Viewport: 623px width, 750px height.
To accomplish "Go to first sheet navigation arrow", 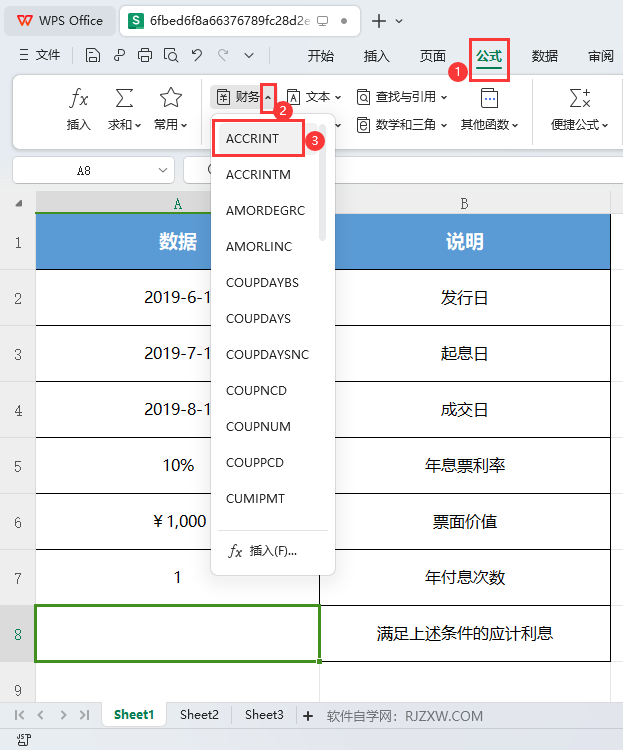I will pos(19,715).
